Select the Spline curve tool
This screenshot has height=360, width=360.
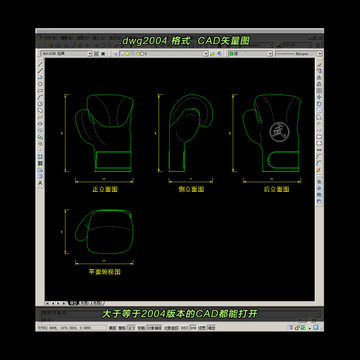tap(40, 117)
